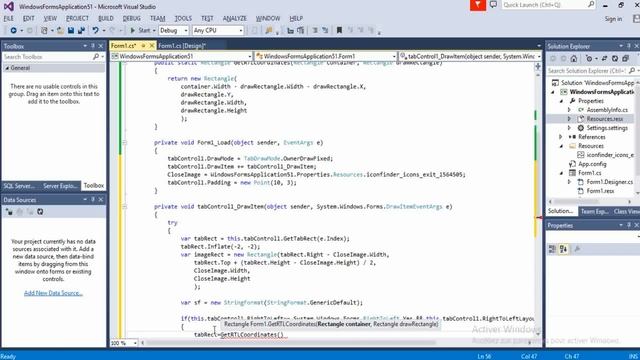Start debugging with the Start button
The image size is (640, 360).
click(x=140, y=31)
